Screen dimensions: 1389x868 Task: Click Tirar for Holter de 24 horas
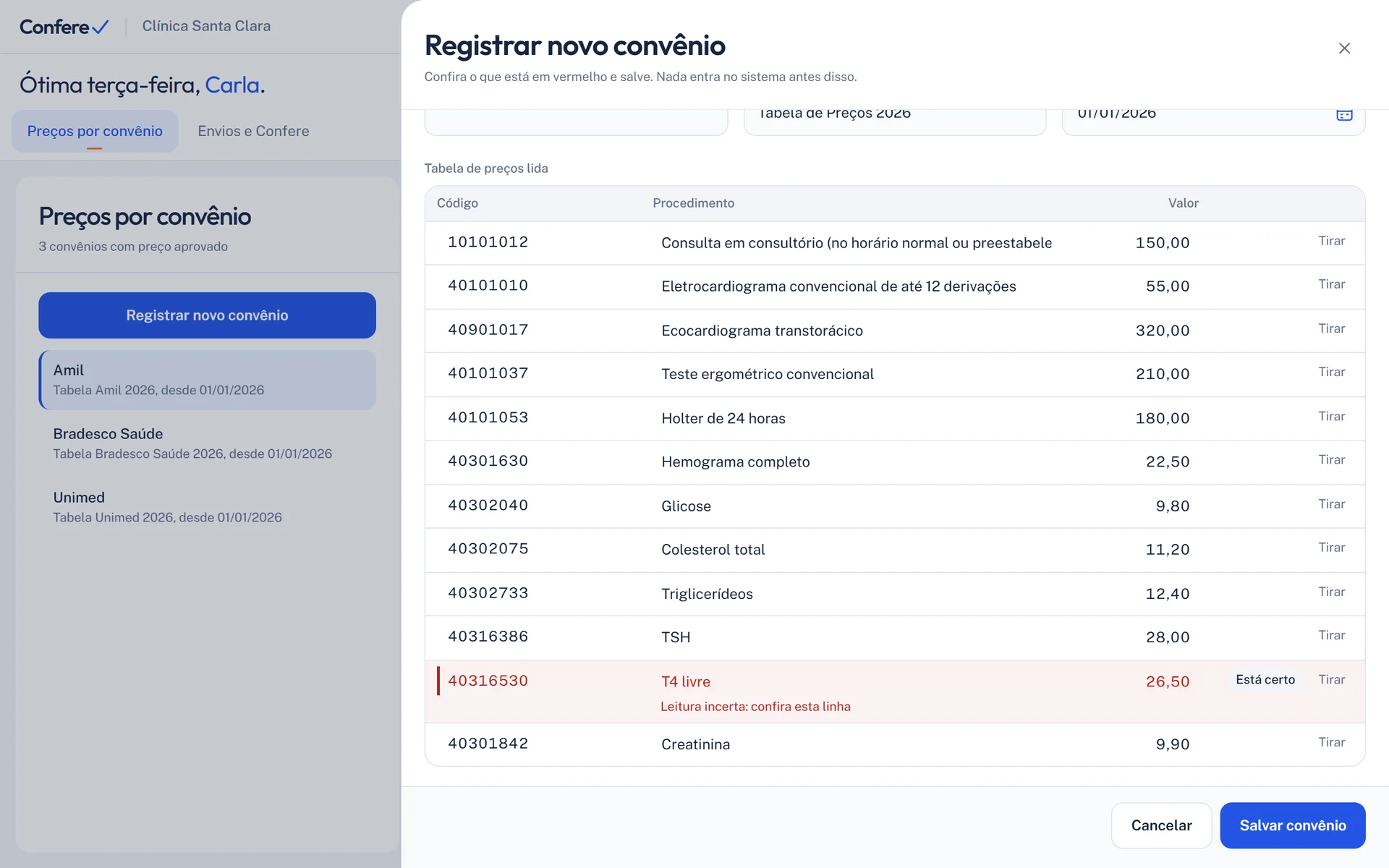tap(1331, 417)
